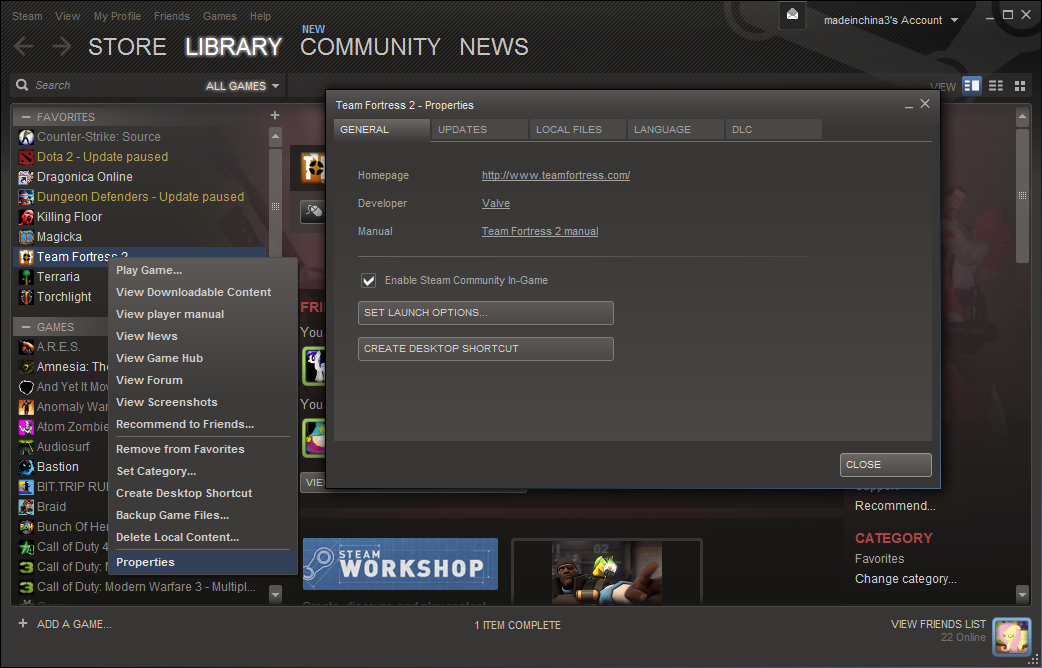Open the DLC tab
Viewport: 1042px width, 668px height.
coord(774,130)
